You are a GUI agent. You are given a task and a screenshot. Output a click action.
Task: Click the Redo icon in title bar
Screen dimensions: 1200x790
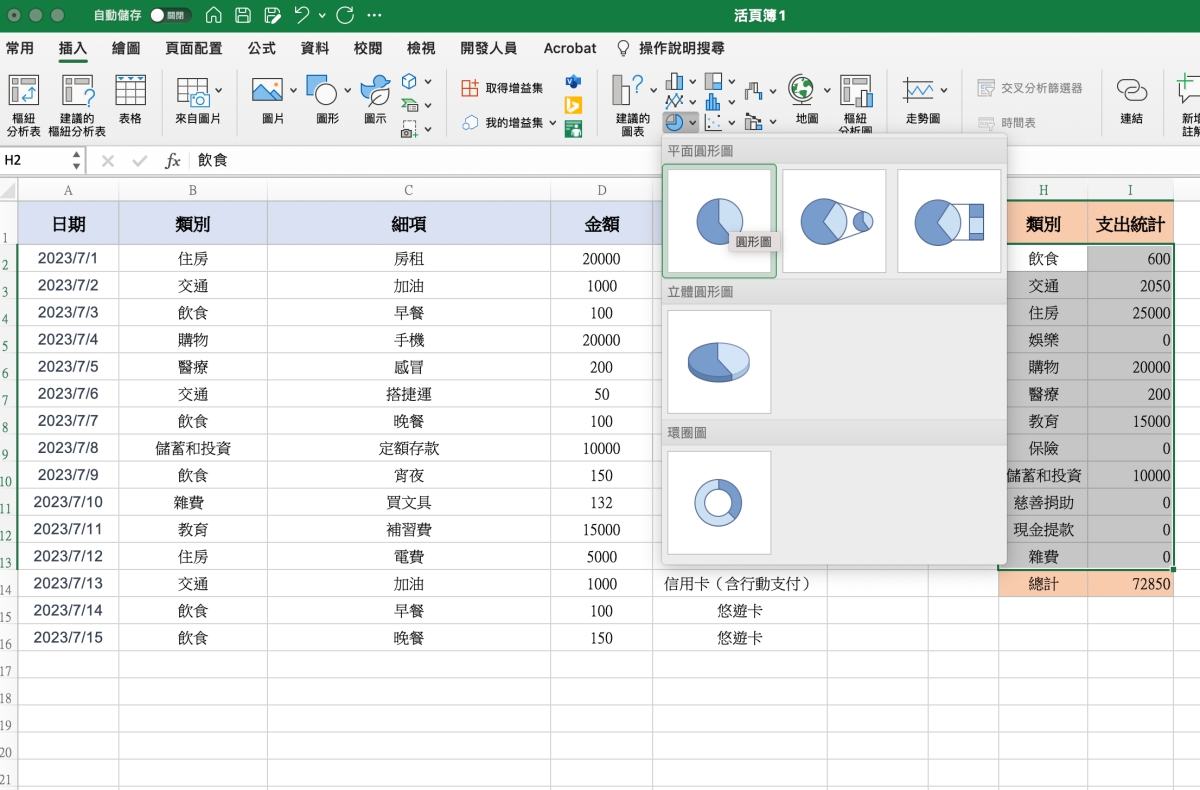tap(345, 16)
